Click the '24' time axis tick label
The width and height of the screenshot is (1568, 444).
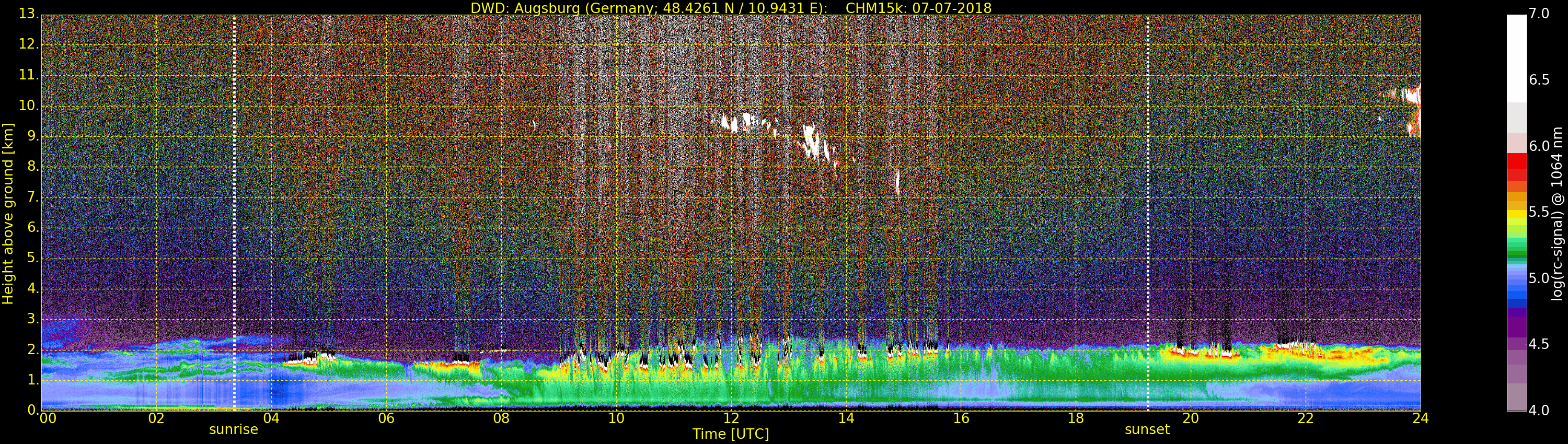click(1421, 418)
